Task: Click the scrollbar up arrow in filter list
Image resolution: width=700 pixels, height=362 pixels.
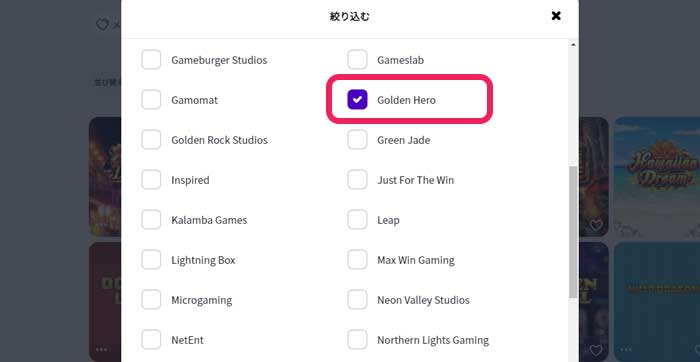Action: tap(573, 45)
